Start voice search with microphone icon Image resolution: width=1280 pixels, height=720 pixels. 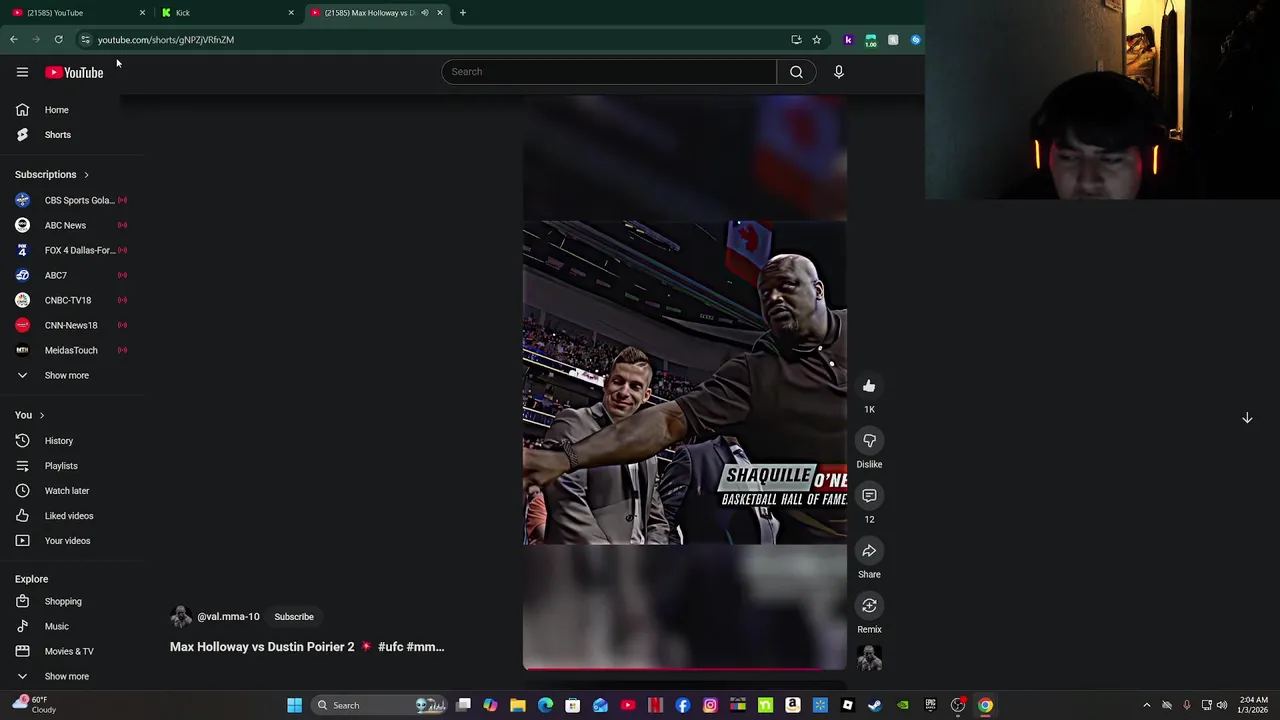[x=838, y=72]
